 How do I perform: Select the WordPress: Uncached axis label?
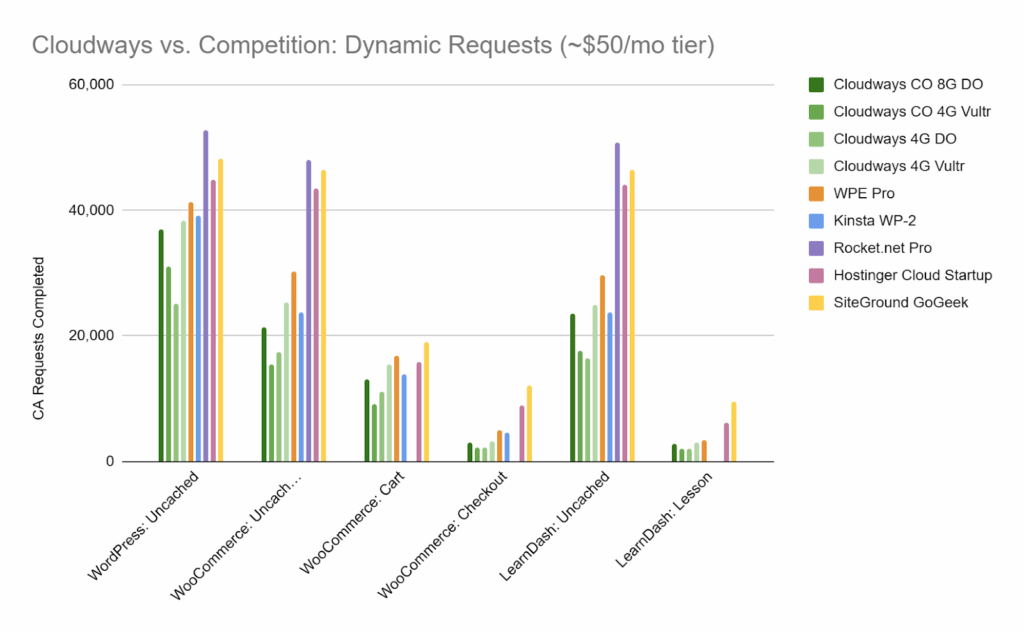146,520
